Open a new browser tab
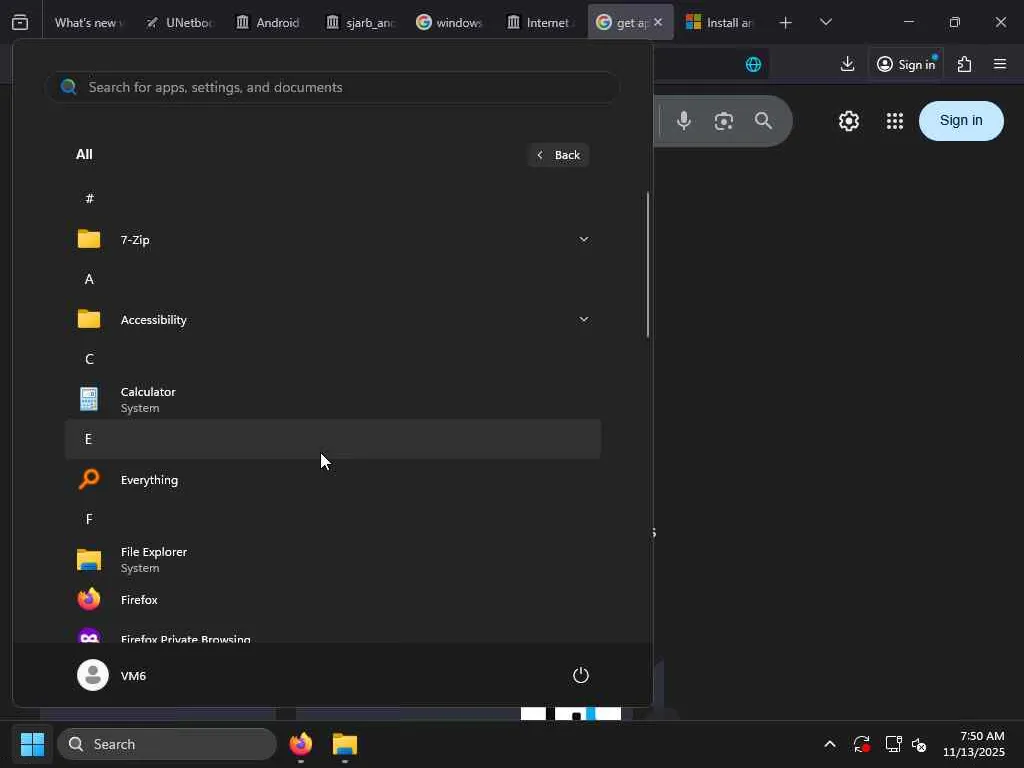Screen dimensions: 1024x768 (x=785, y=23)
